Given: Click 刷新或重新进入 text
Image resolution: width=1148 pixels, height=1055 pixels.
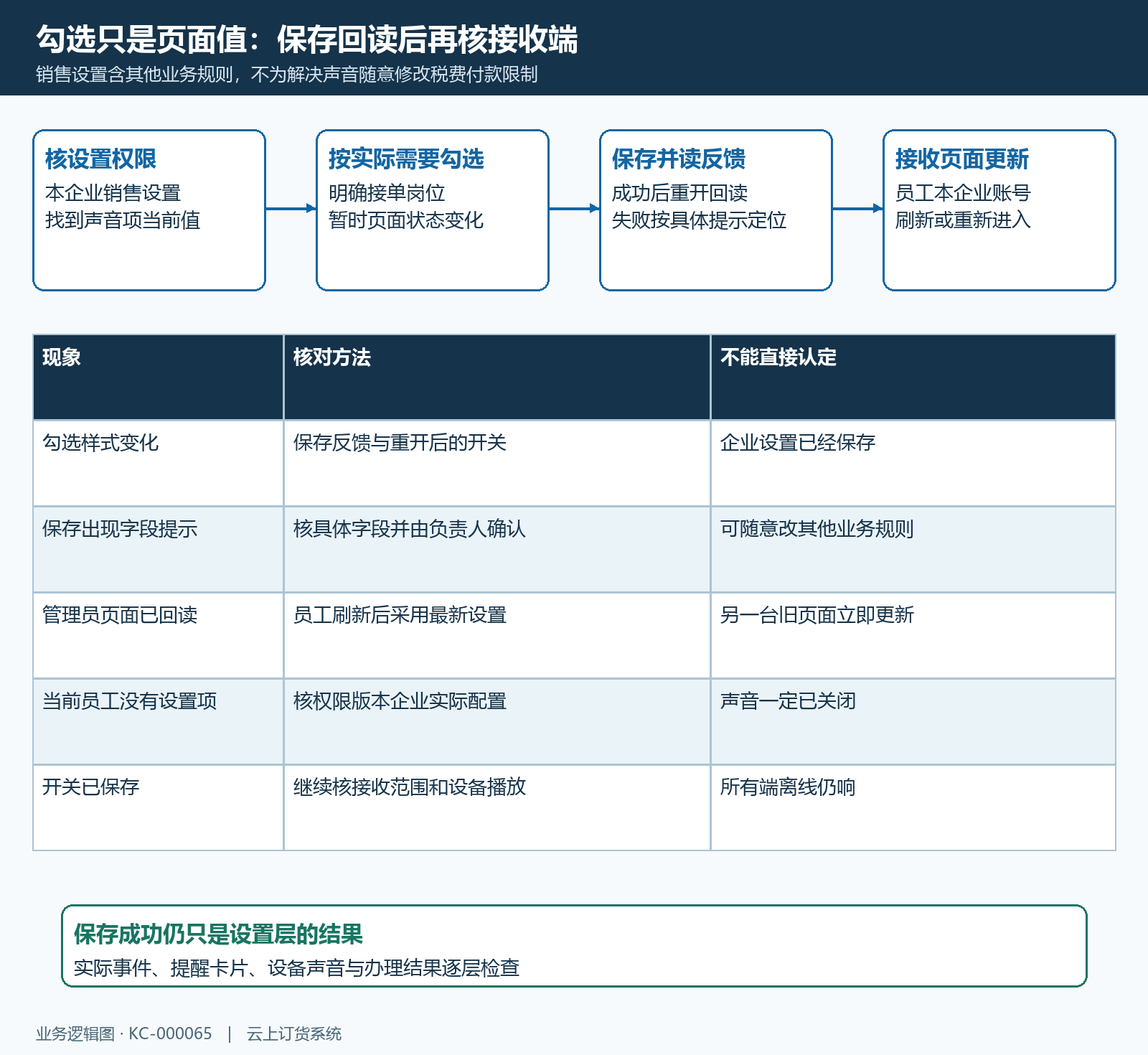Looking at the screenshot, I should [963, 220].
